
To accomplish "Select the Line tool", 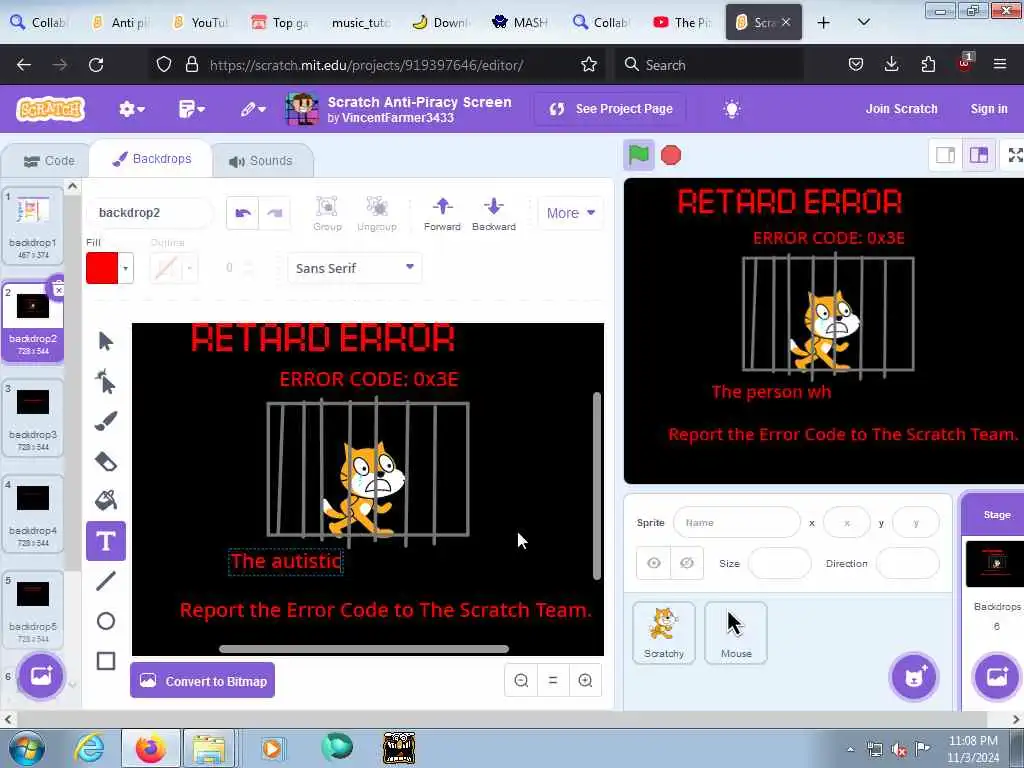I will 106,581.
